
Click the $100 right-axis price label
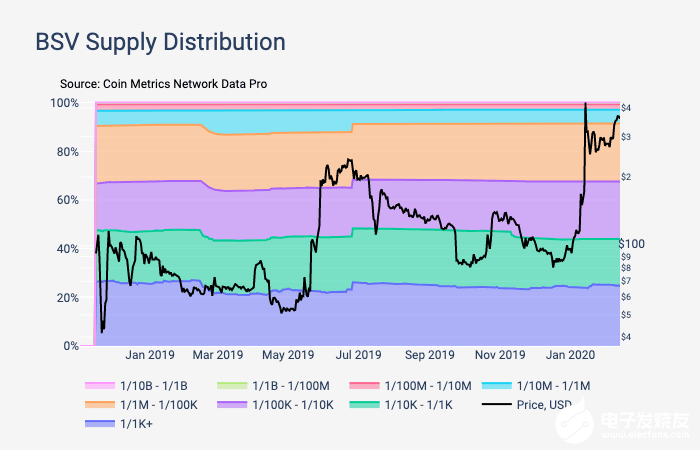tap(634, 244)
